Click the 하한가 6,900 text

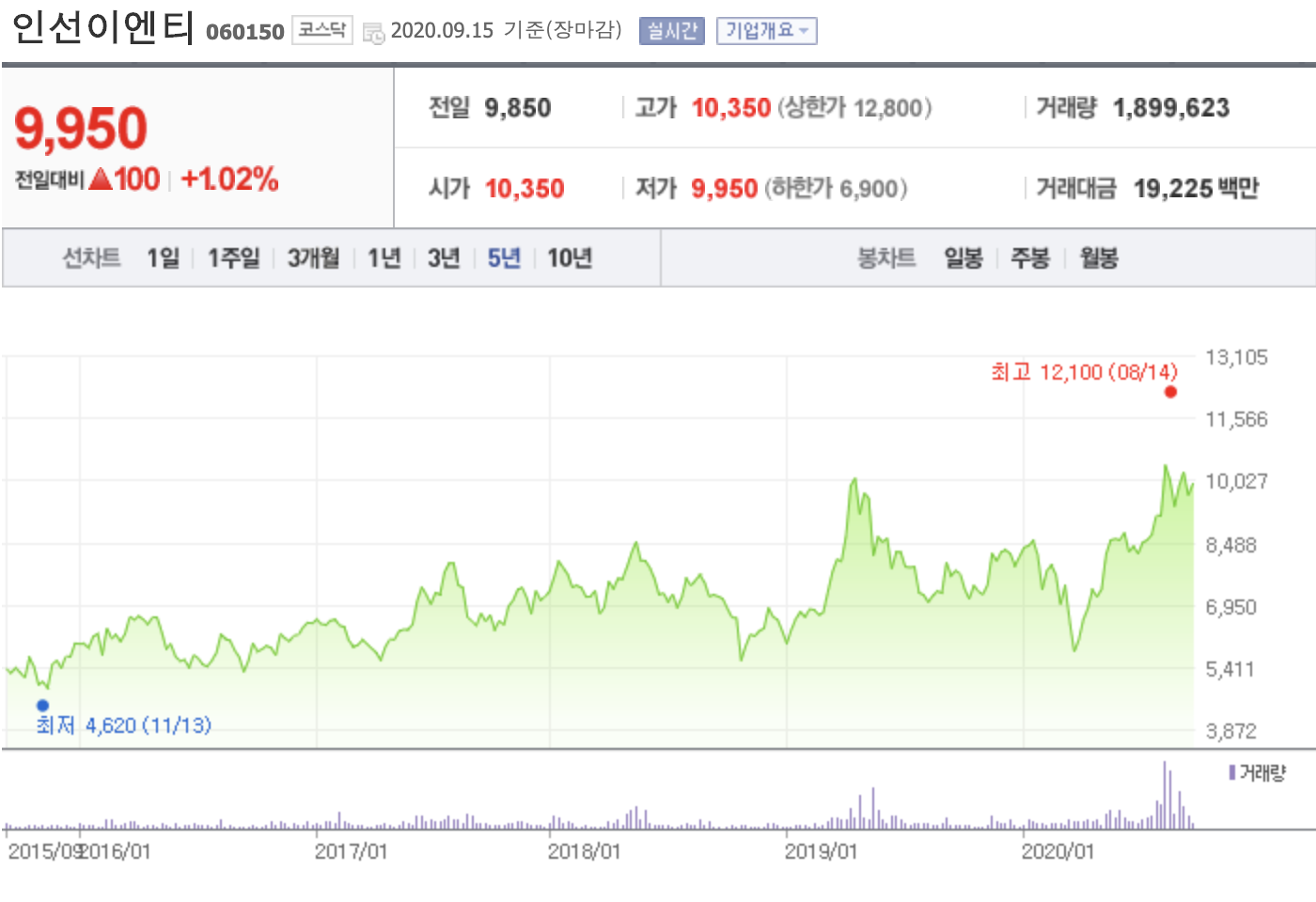click(x=836, y=189)
